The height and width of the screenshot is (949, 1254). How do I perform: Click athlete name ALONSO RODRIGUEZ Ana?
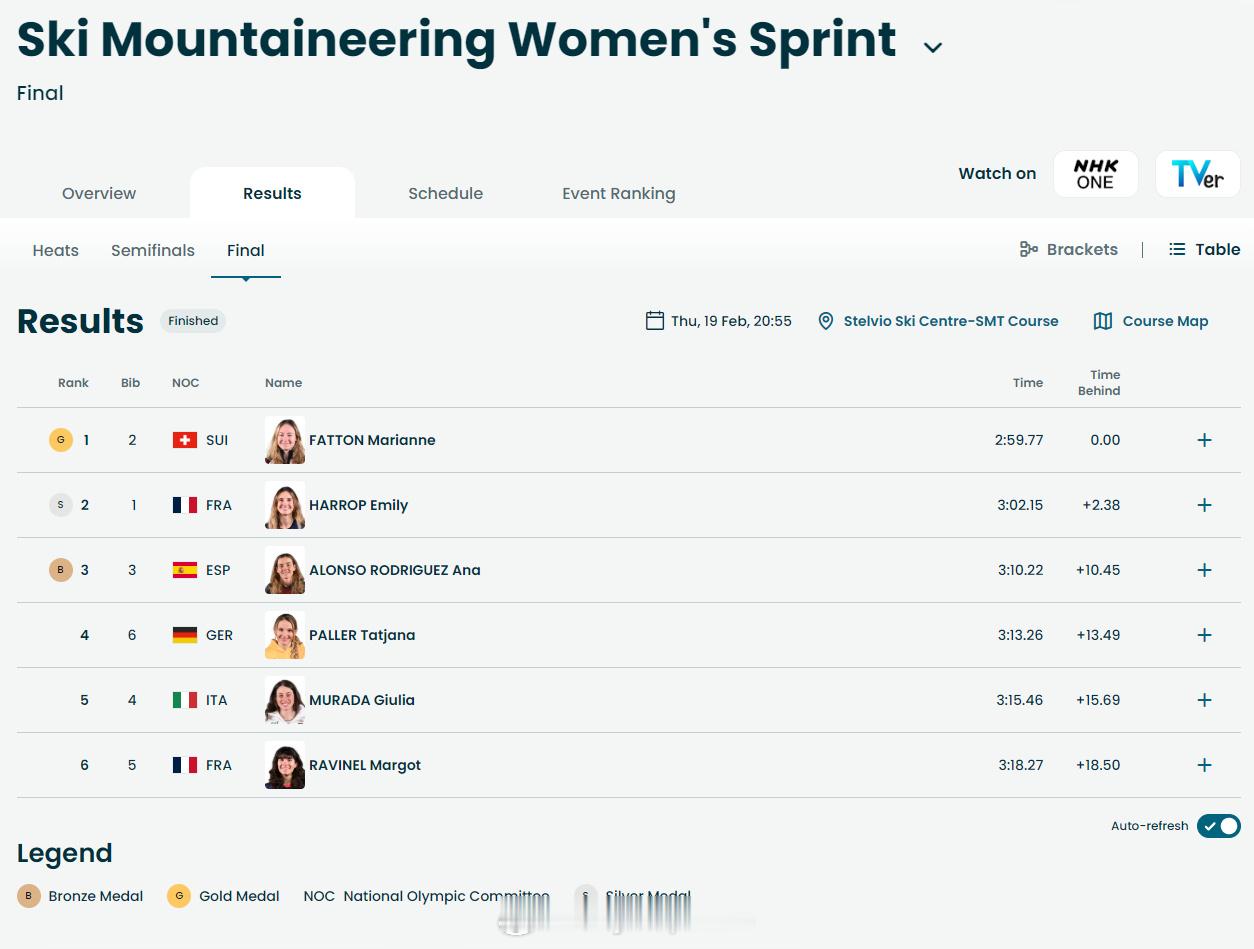394,570
